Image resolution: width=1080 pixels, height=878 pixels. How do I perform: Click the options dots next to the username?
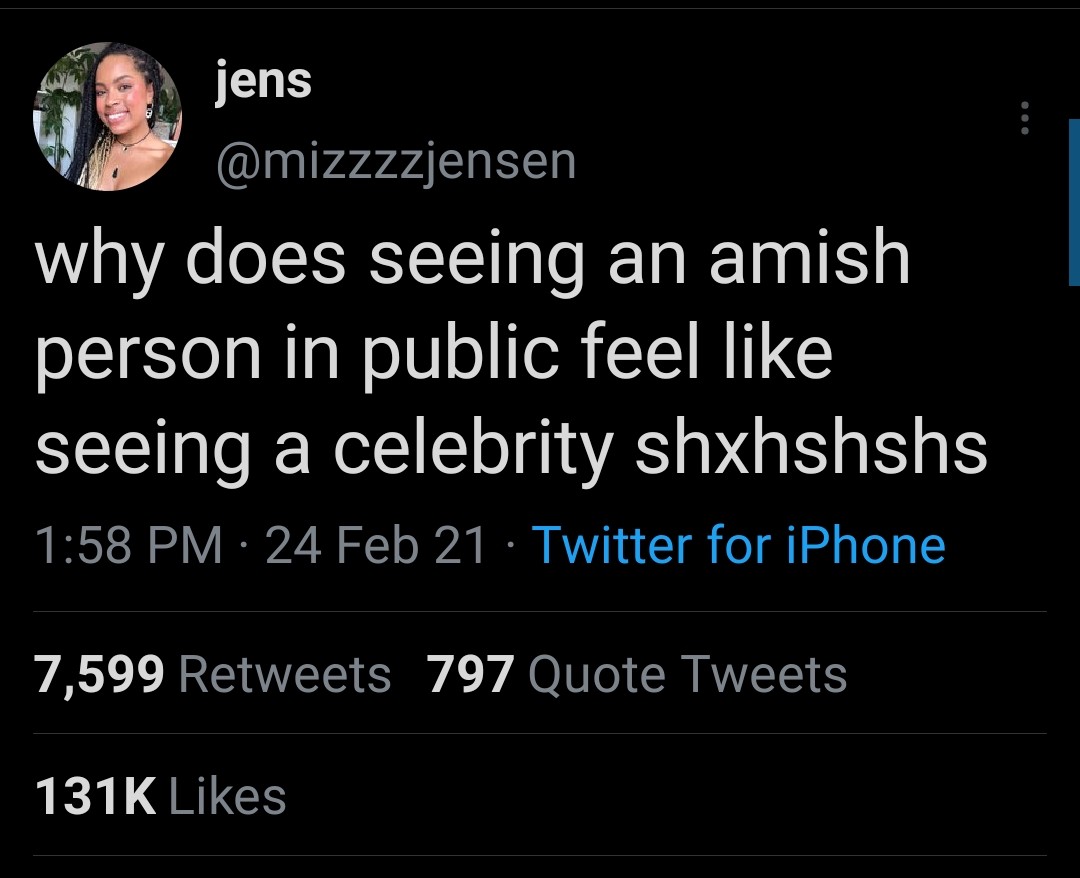coord(1024,118)
